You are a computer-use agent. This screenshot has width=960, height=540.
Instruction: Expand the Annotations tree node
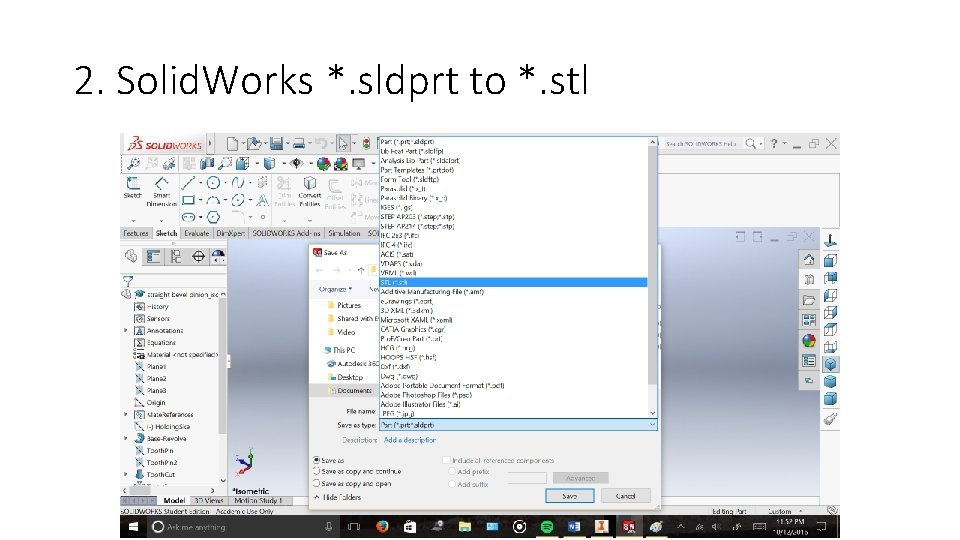click(126, 331)
